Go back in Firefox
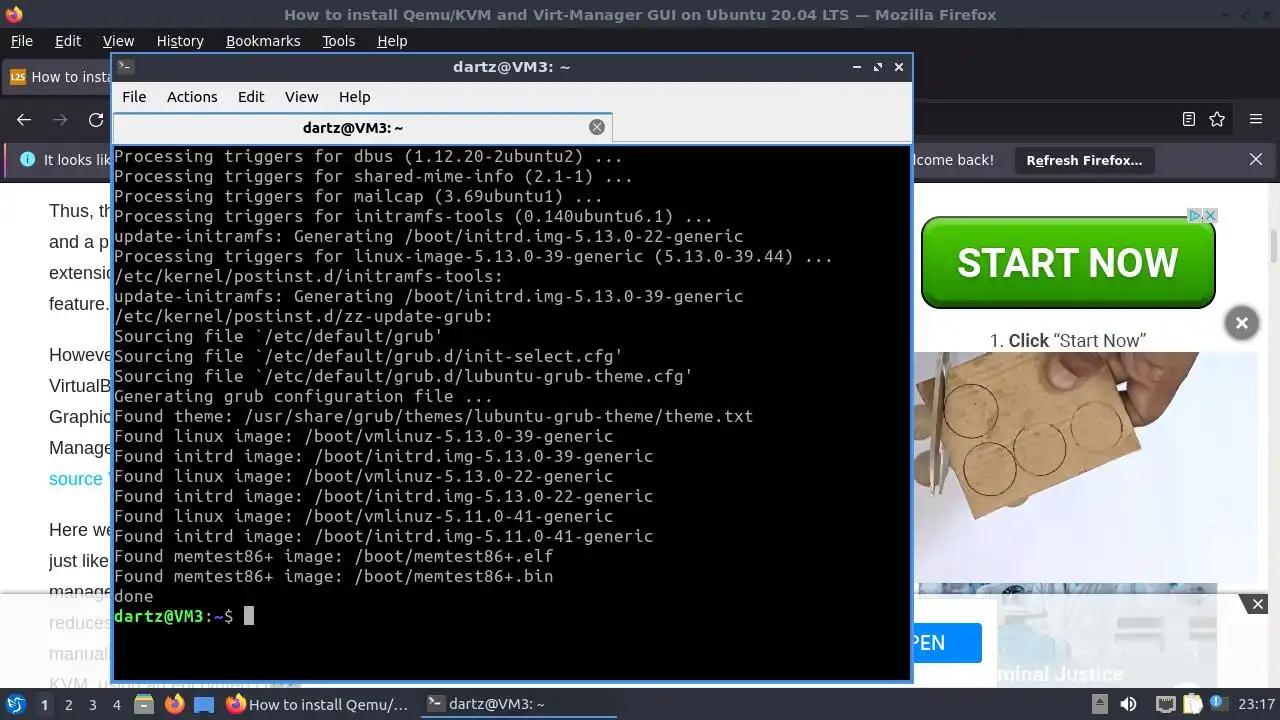This screenshot has height=720, width=1280. (24, 120)
